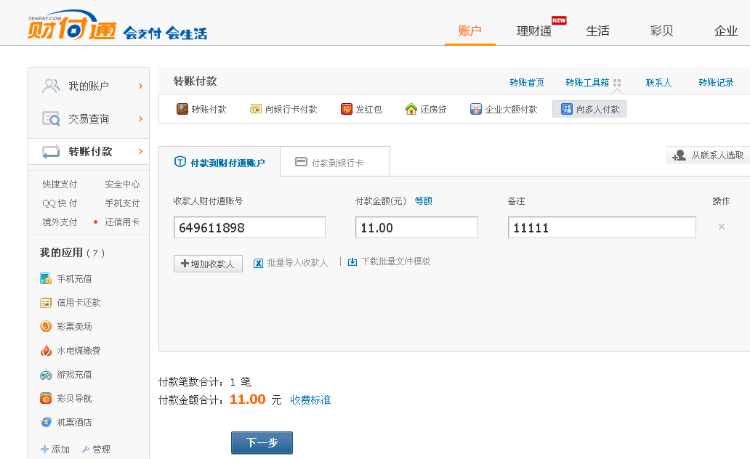
Task: Click the 等额 equal amount link
Action: (x=423, y=201)
